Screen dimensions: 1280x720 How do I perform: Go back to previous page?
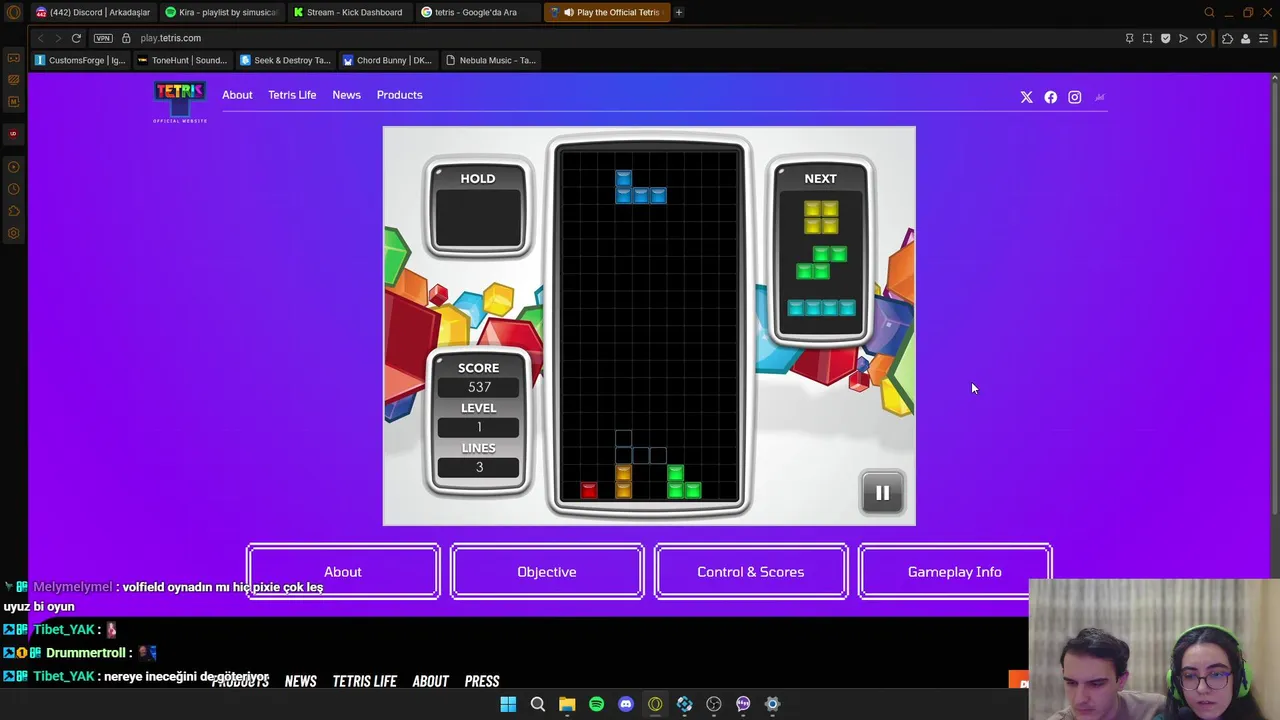(x=41, y=38)
